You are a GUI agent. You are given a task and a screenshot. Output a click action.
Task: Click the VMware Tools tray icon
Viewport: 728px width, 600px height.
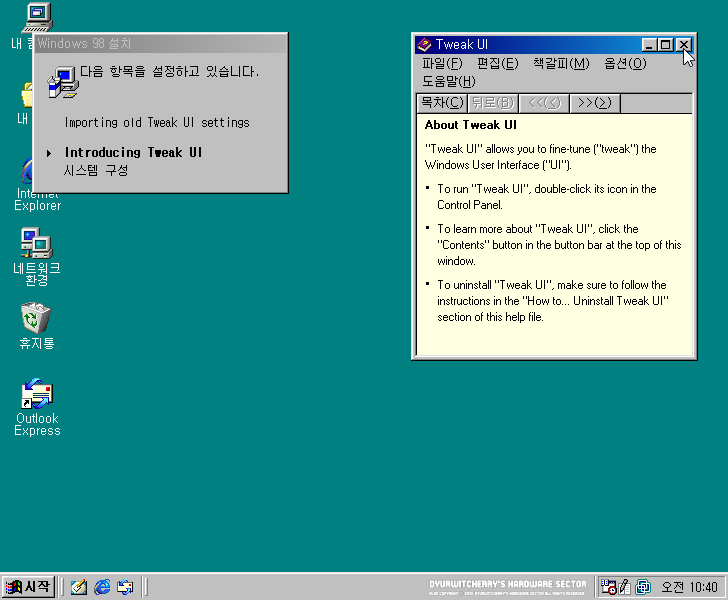click(643, 587)
